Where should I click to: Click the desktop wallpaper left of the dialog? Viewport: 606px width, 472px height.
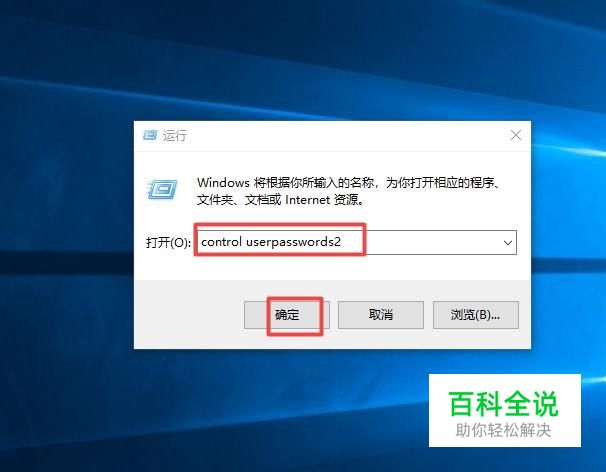(x=66, y=236)
